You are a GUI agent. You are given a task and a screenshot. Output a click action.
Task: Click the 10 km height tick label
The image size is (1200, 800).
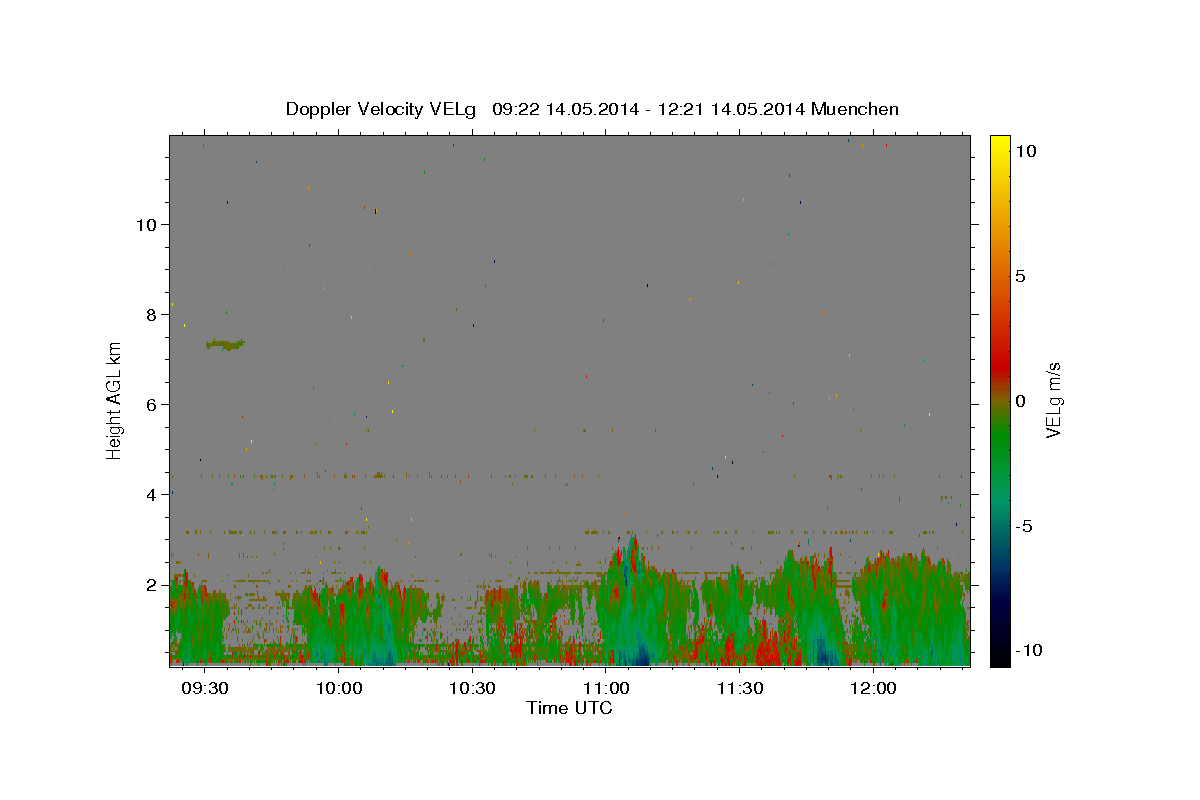145,224
